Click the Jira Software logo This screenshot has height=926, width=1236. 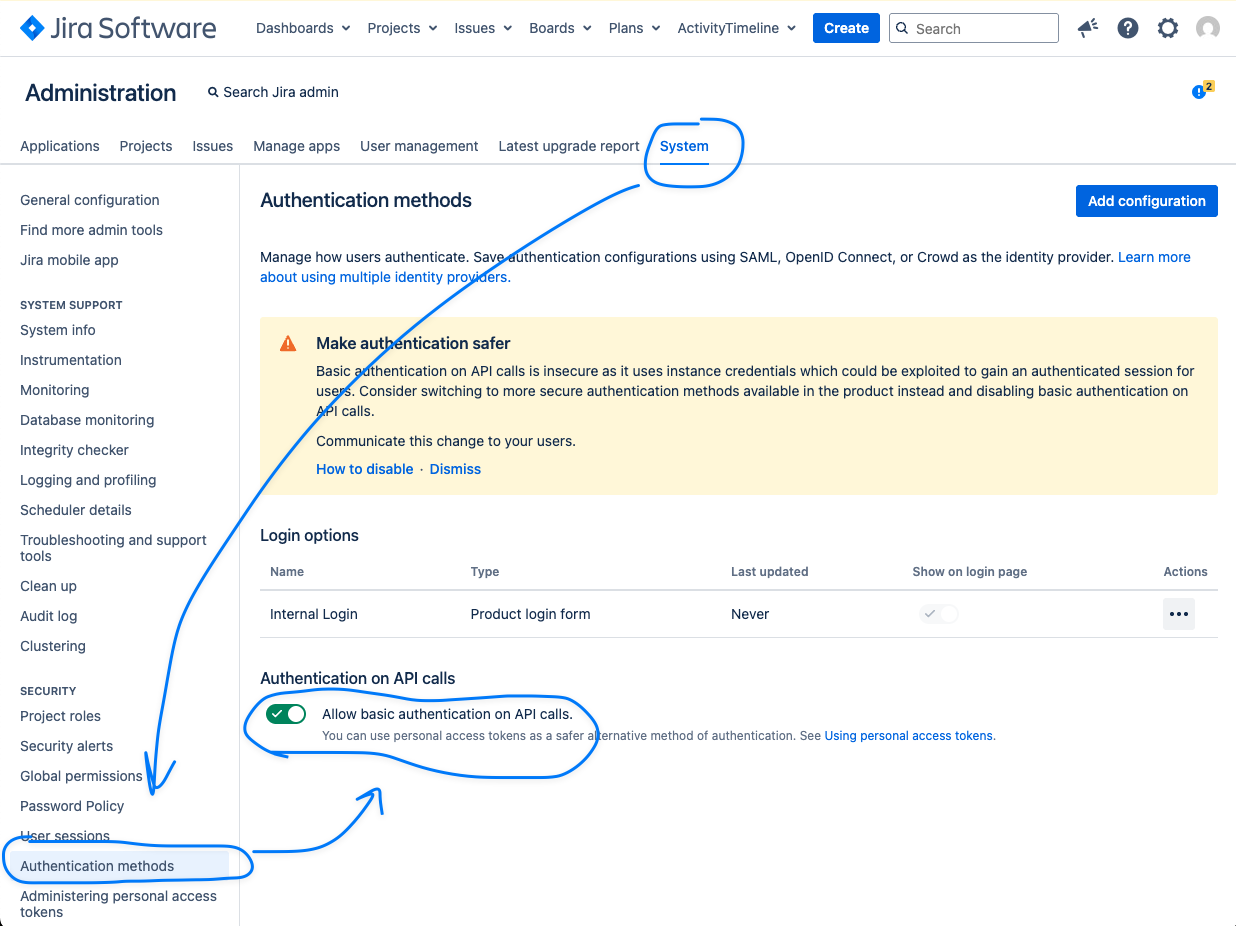tap(118, 28)
